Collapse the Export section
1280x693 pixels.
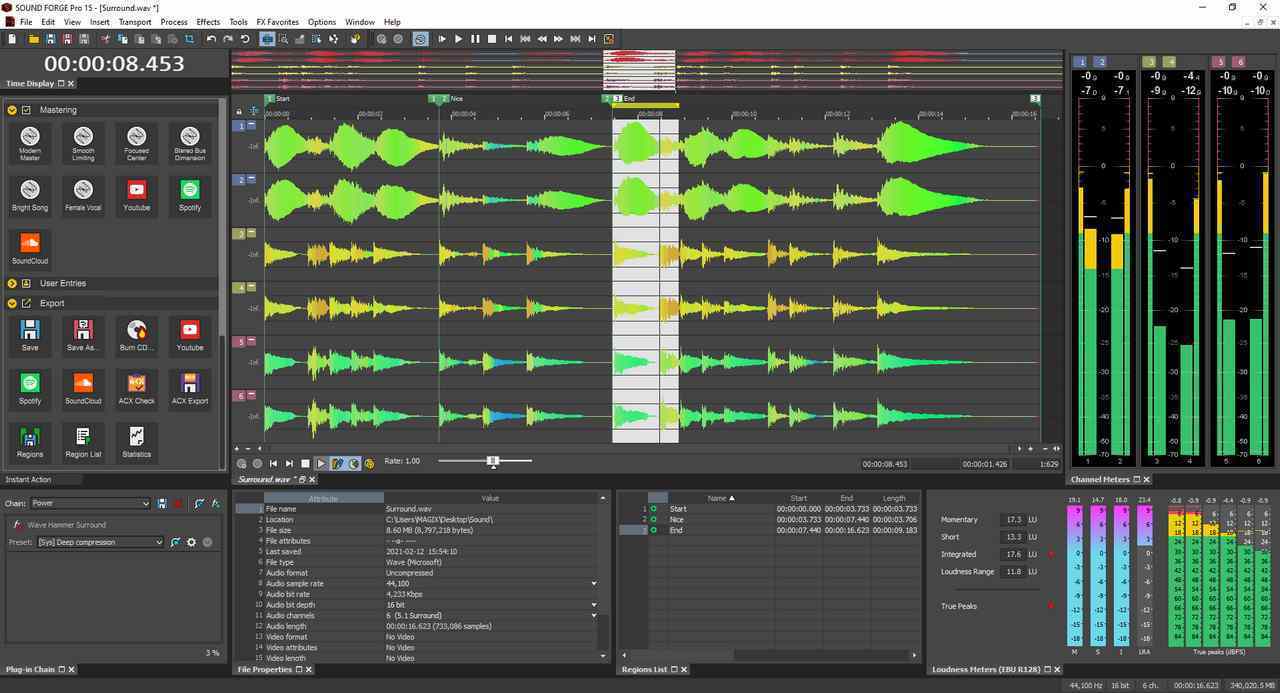12,303
